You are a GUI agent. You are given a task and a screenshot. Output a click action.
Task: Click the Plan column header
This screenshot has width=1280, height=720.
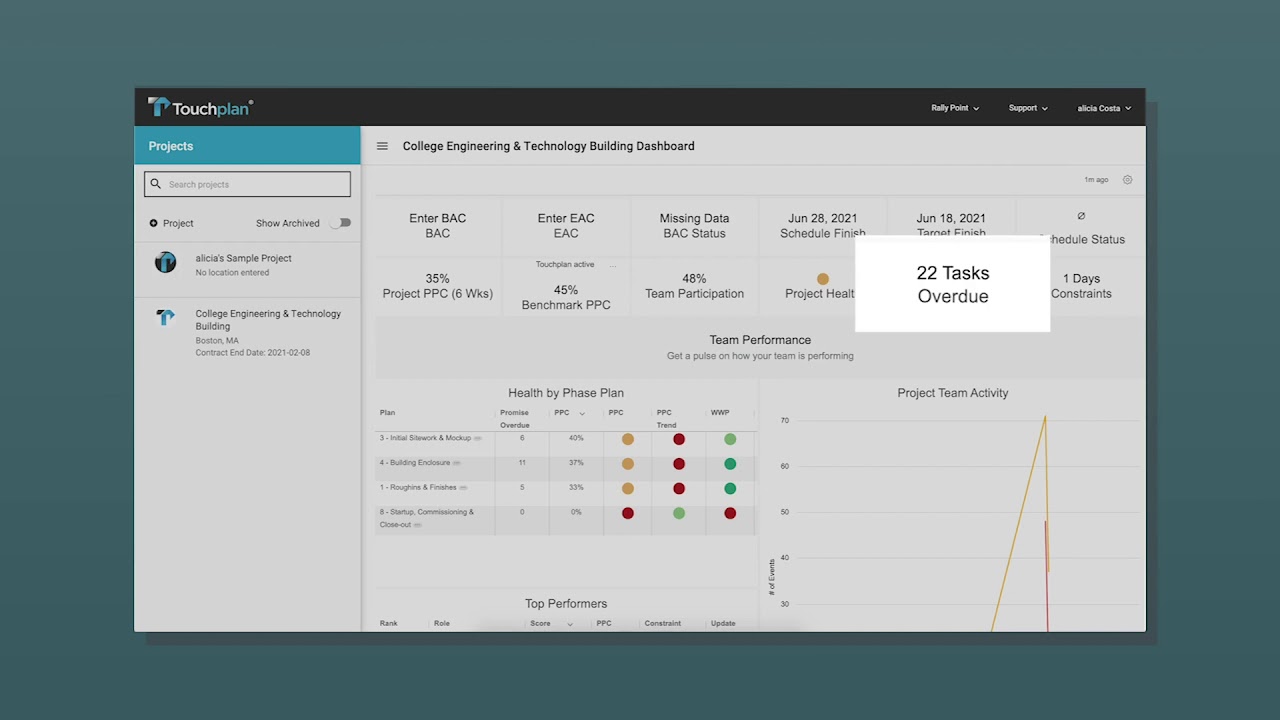pos(387,413)
